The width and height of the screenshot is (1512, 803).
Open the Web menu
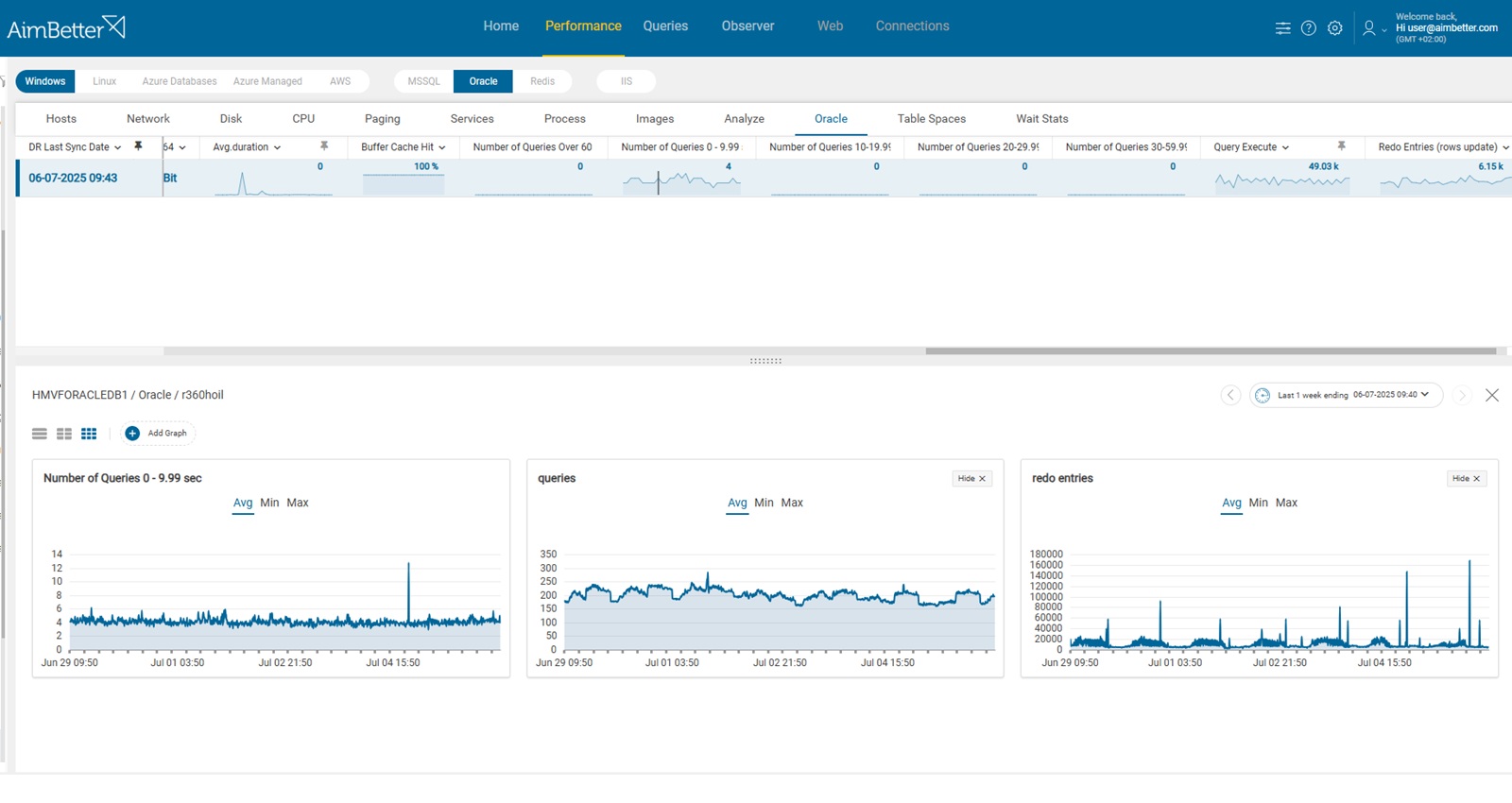830,26
